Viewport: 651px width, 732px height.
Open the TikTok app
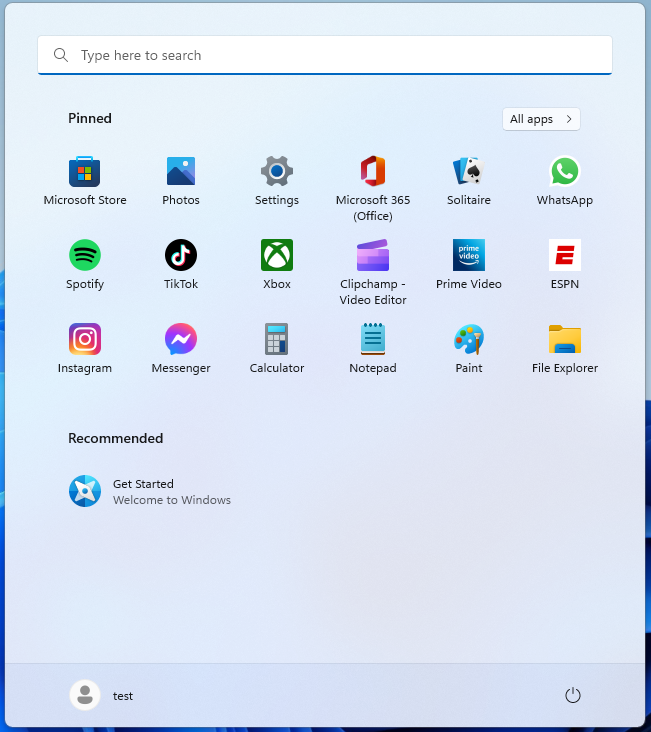click(x=181, y=265)
